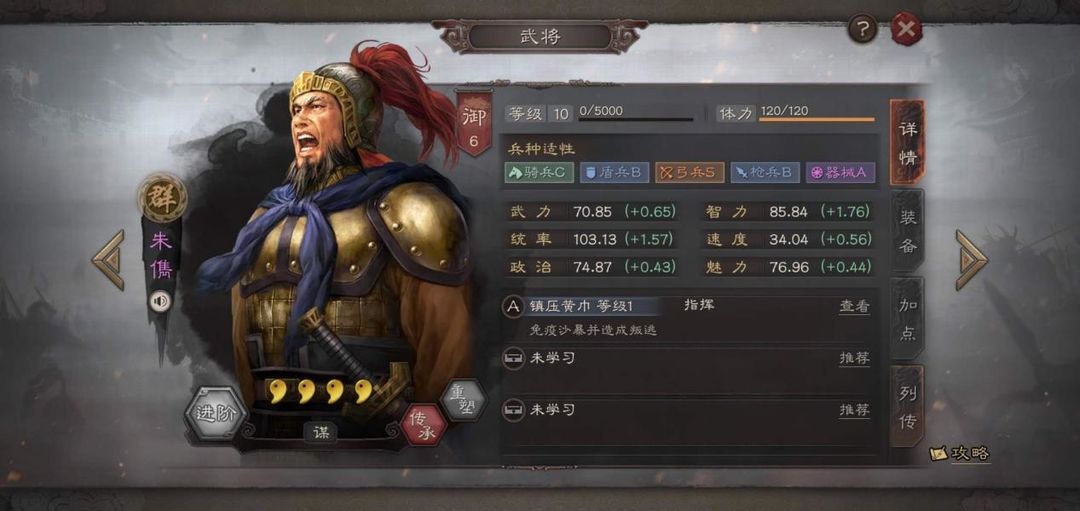Play the general's voice speaker icon

click(x=160, y=301)
